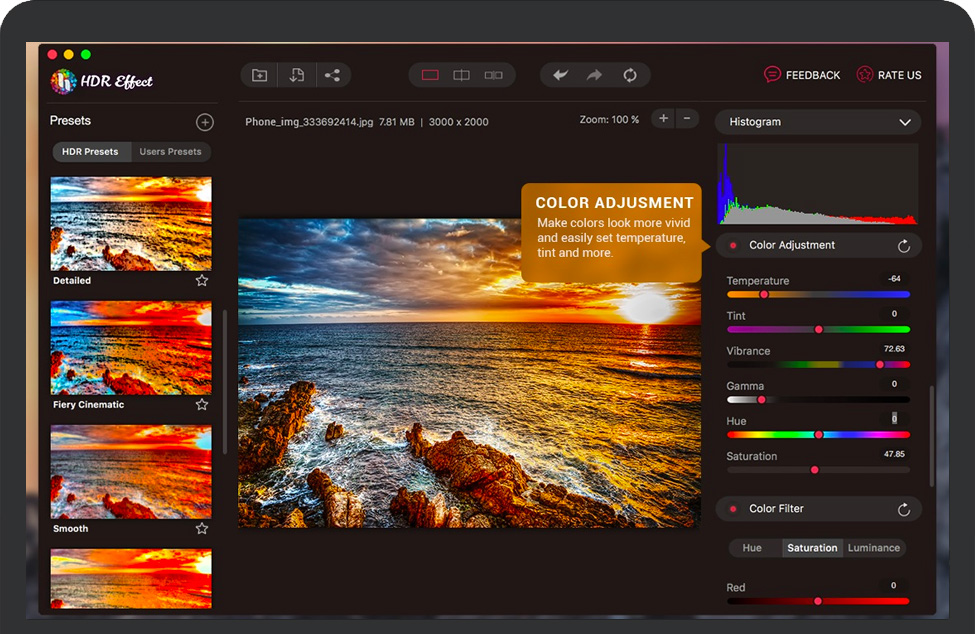Click the zoom out minus button

coord(687,119)
